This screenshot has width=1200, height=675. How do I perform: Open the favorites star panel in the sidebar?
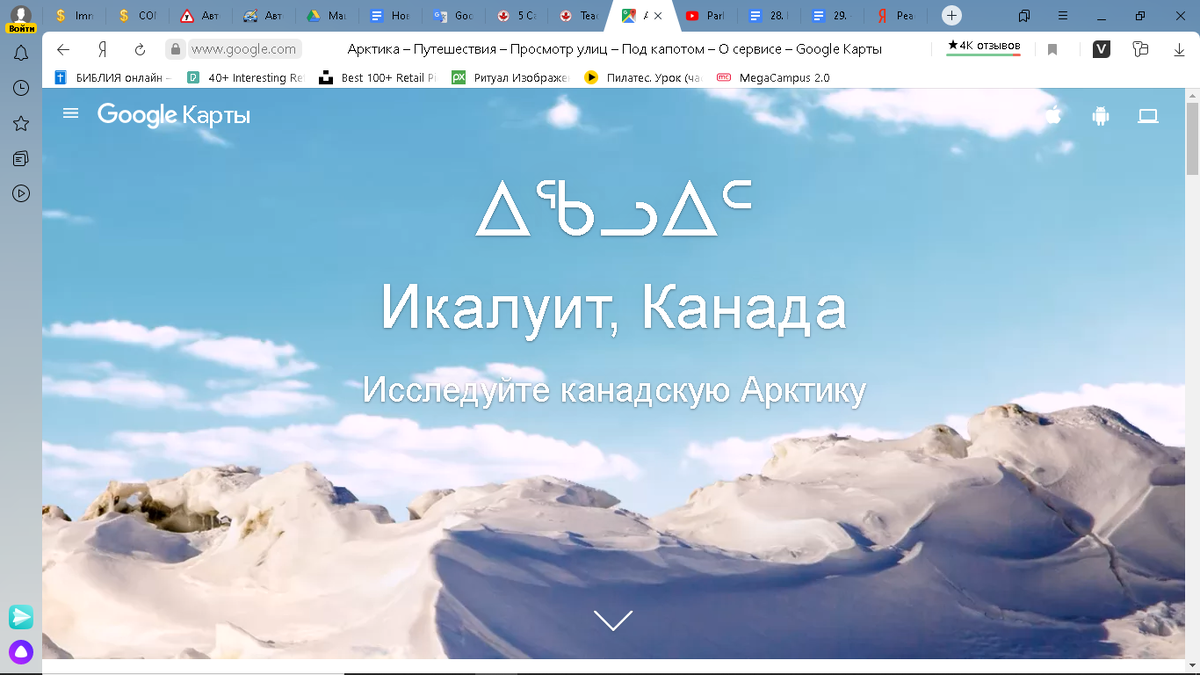[x=19, y=123]
